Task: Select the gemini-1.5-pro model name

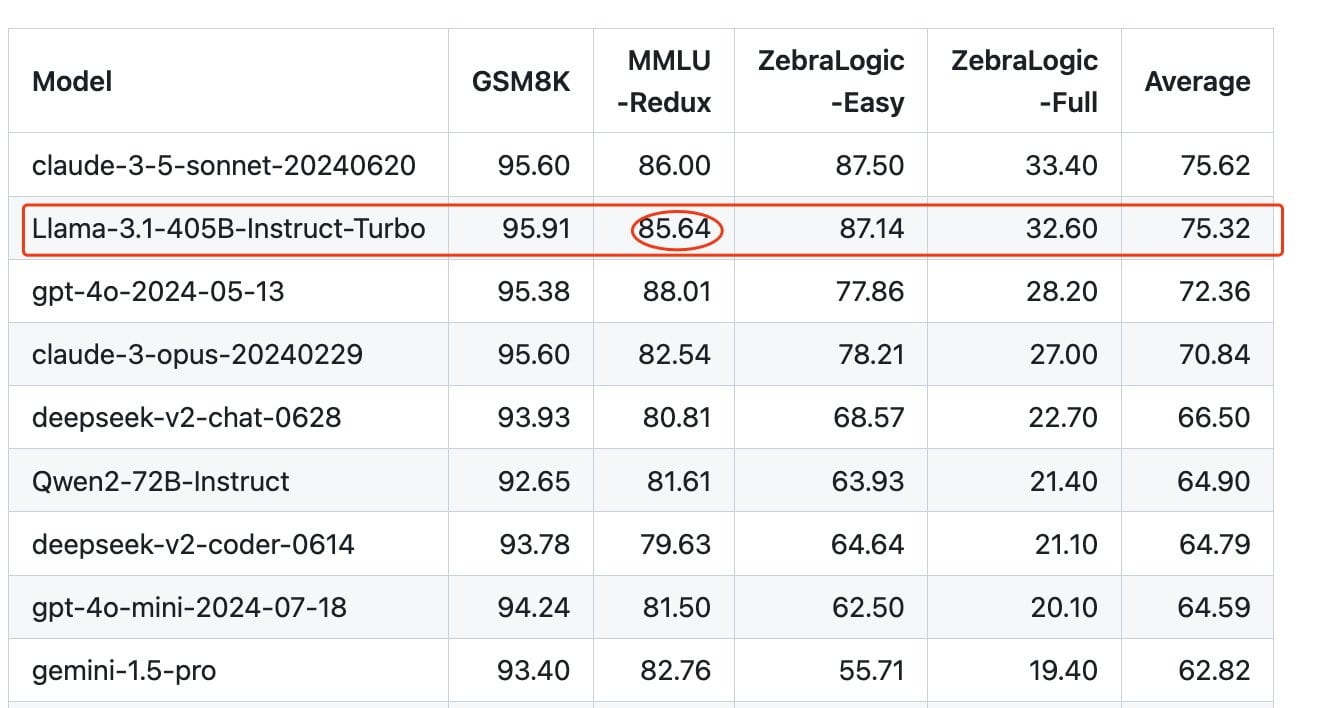Action: click(124, 670)
